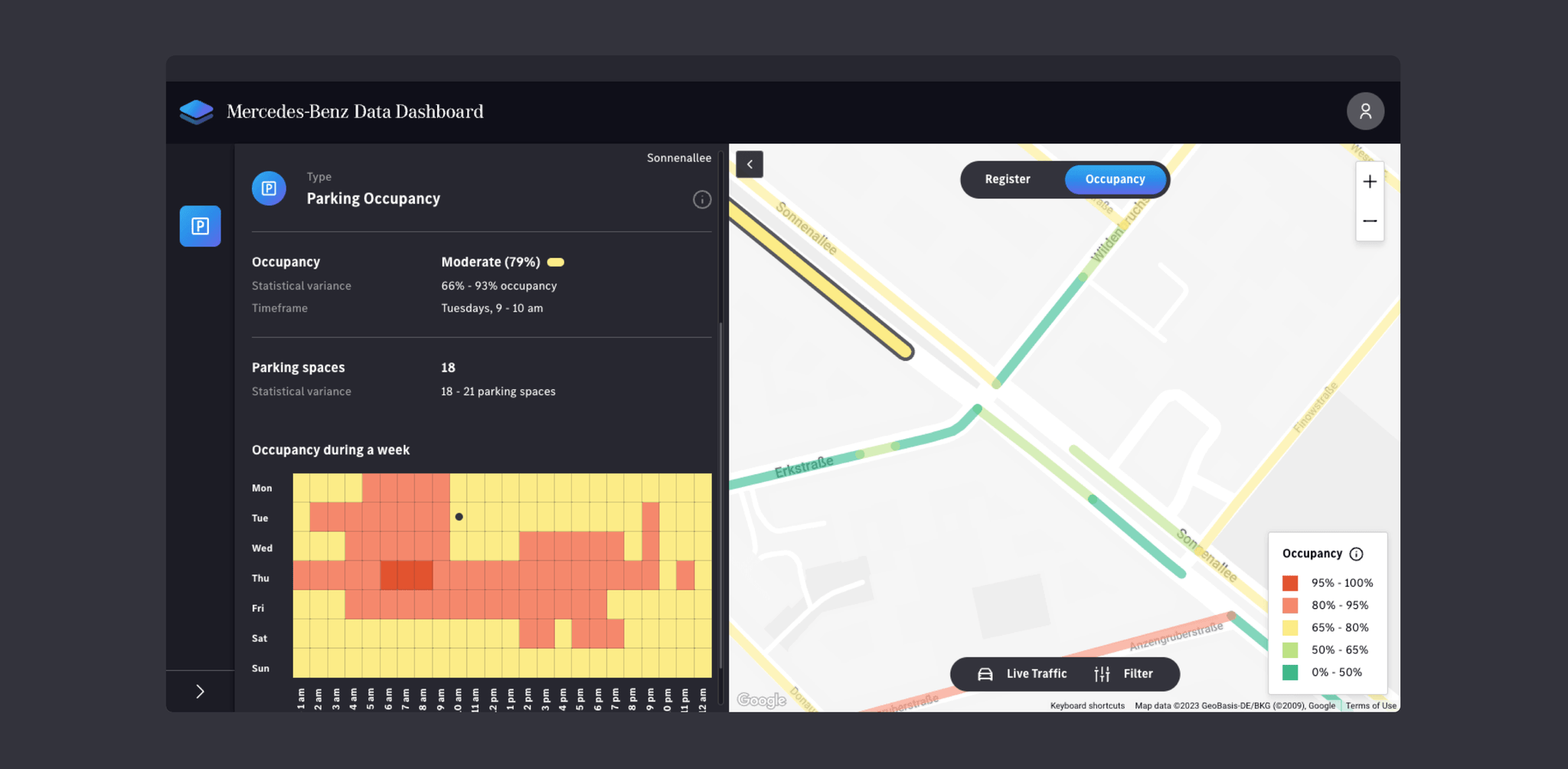
Task: Click the 65% - 80% legend swatch
Action: point(1290,627)
